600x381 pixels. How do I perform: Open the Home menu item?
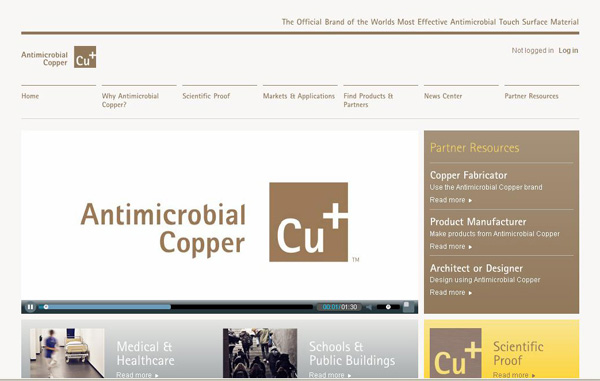coord(30,96)
